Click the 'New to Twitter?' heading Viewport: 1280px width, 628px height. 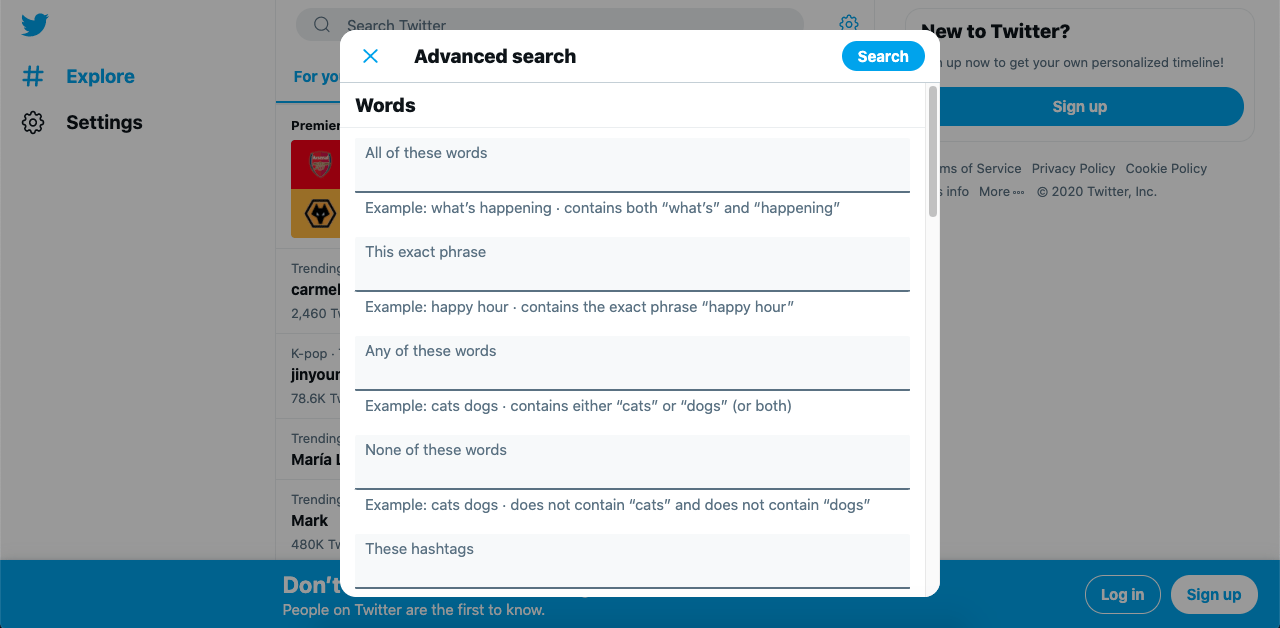tap(995, 31)
